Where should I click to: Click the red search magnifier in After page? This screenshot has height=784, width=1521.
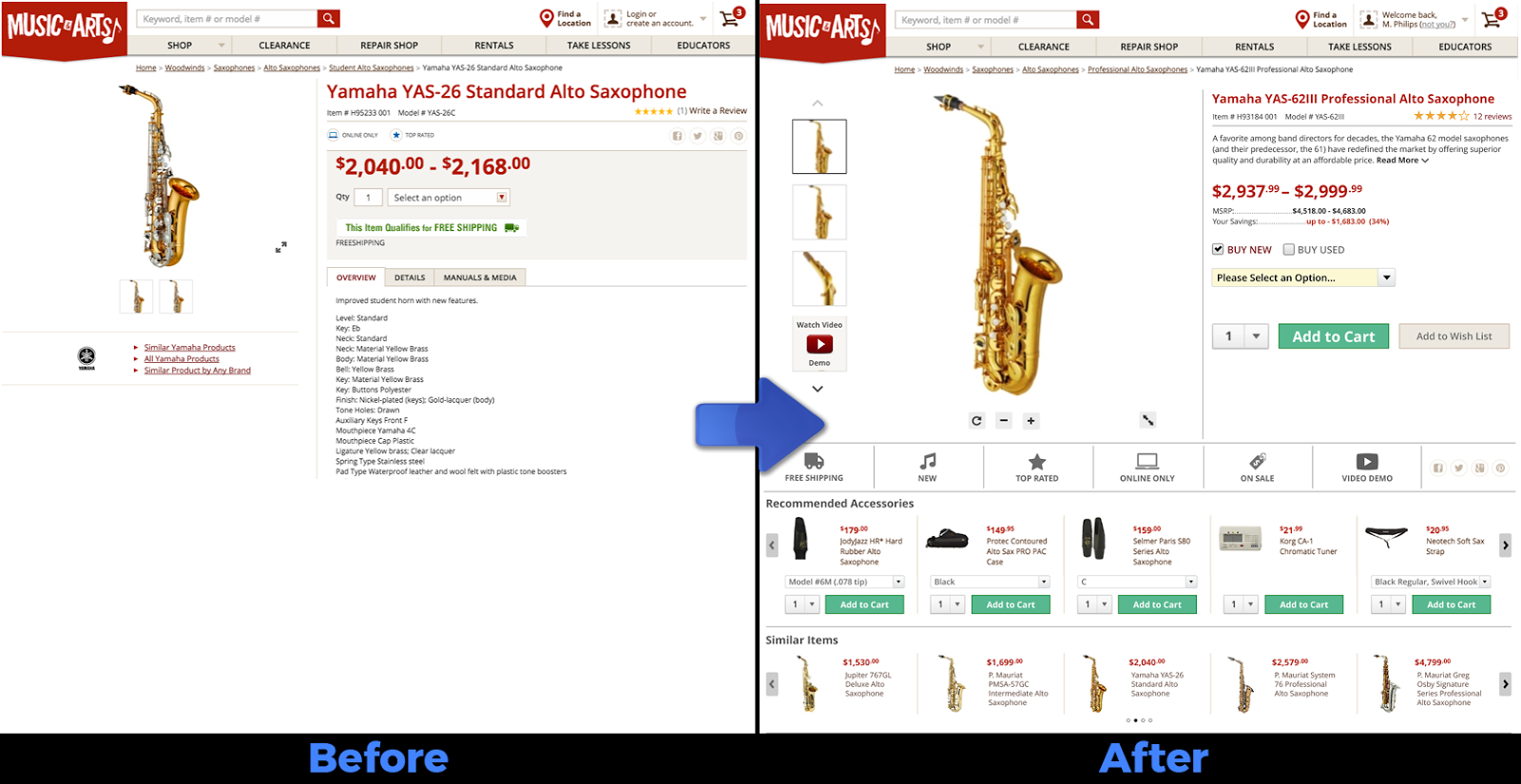[1088, 20]
